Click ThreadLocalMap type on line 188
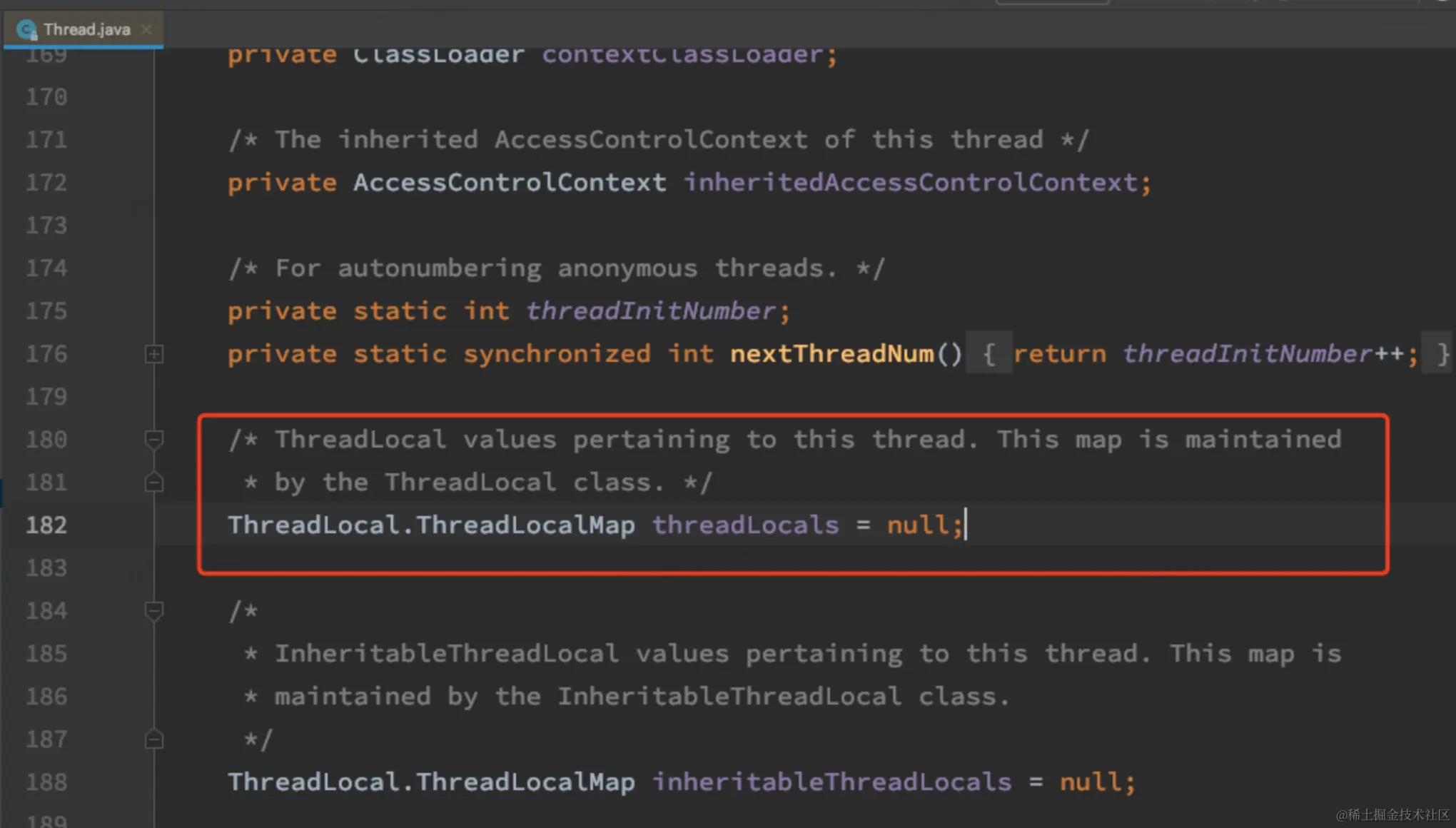This screenshot has height=828, width=1456. tap(526, 782)
